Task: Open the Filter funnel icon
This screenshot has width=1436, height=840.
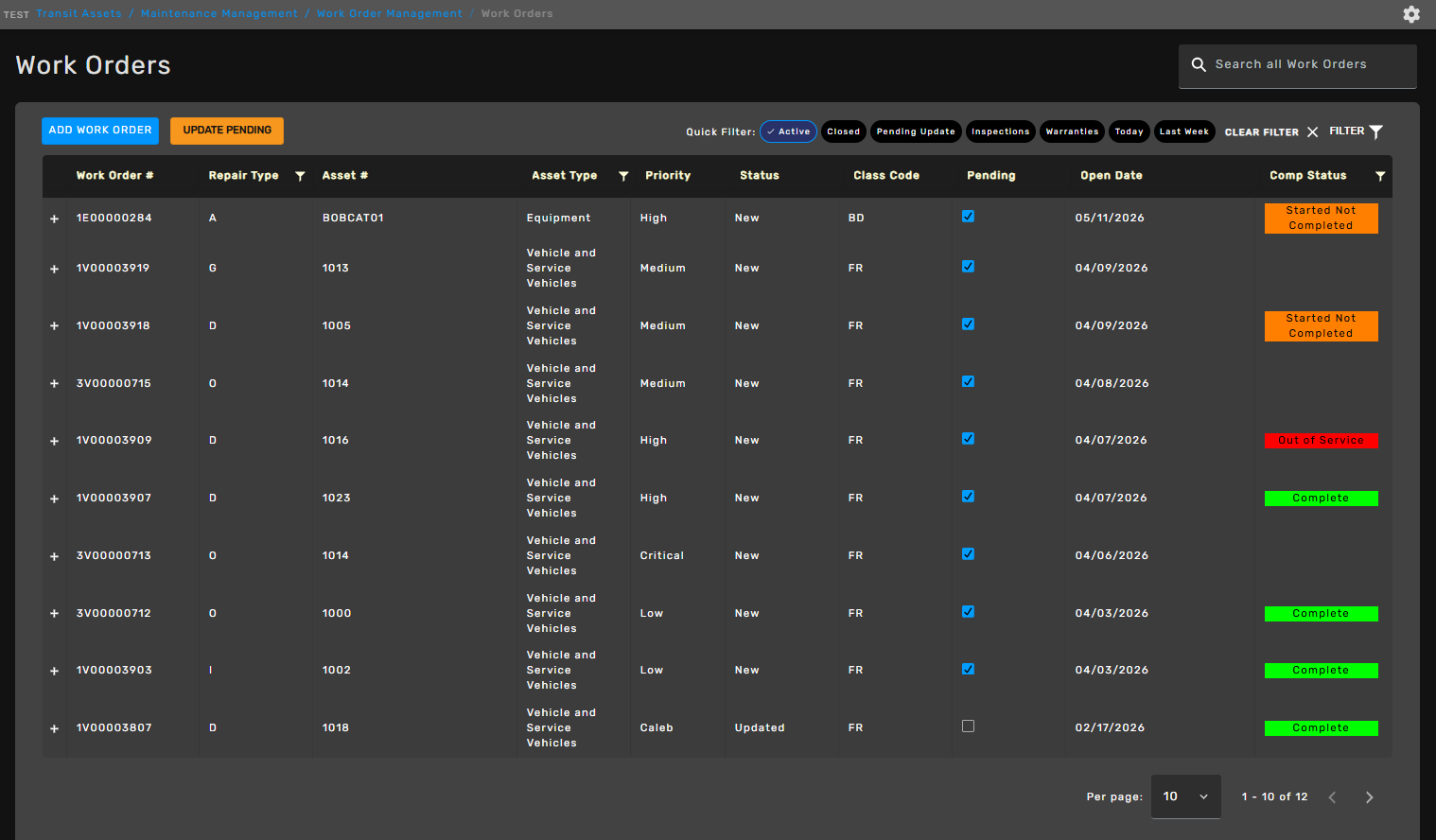Action: point(1376,131)
